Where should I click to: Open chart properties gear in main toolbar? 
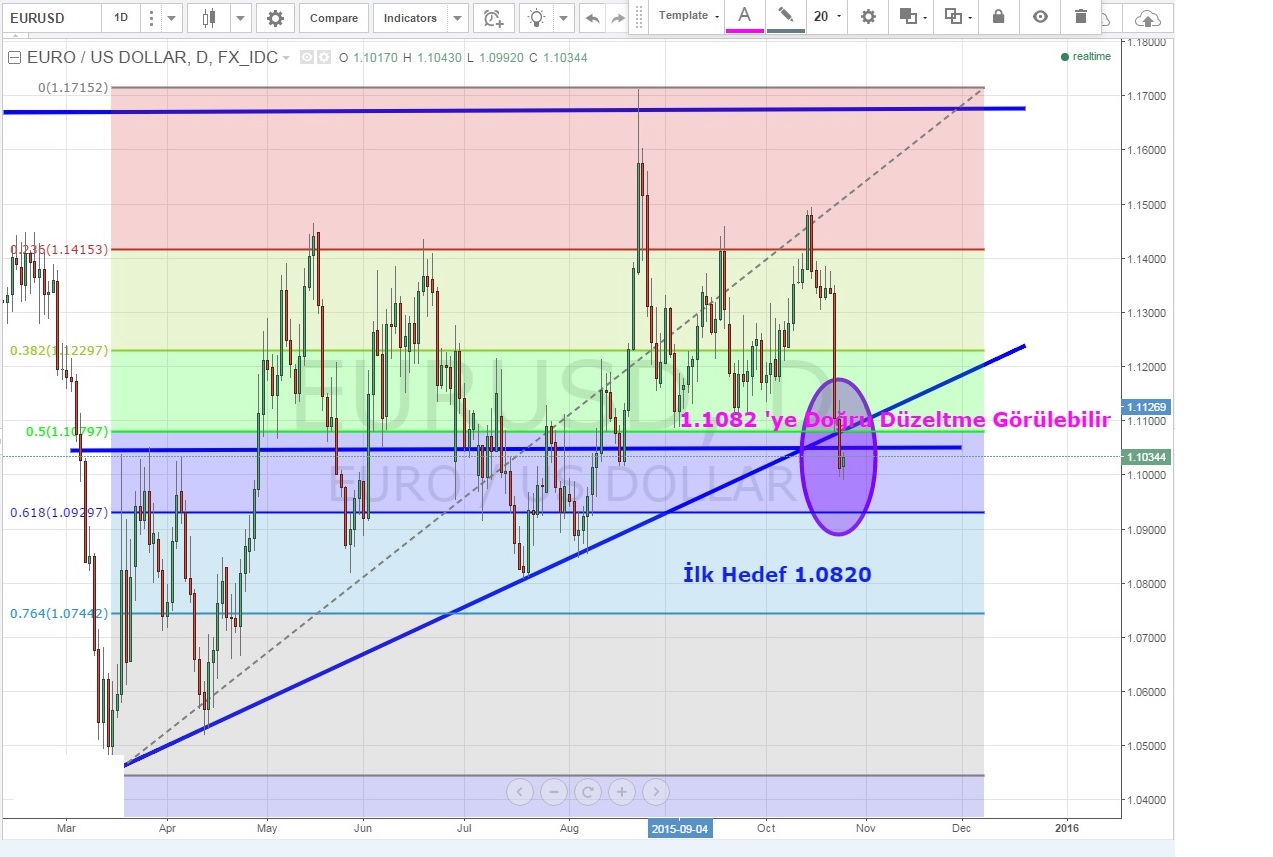[275, 18]
